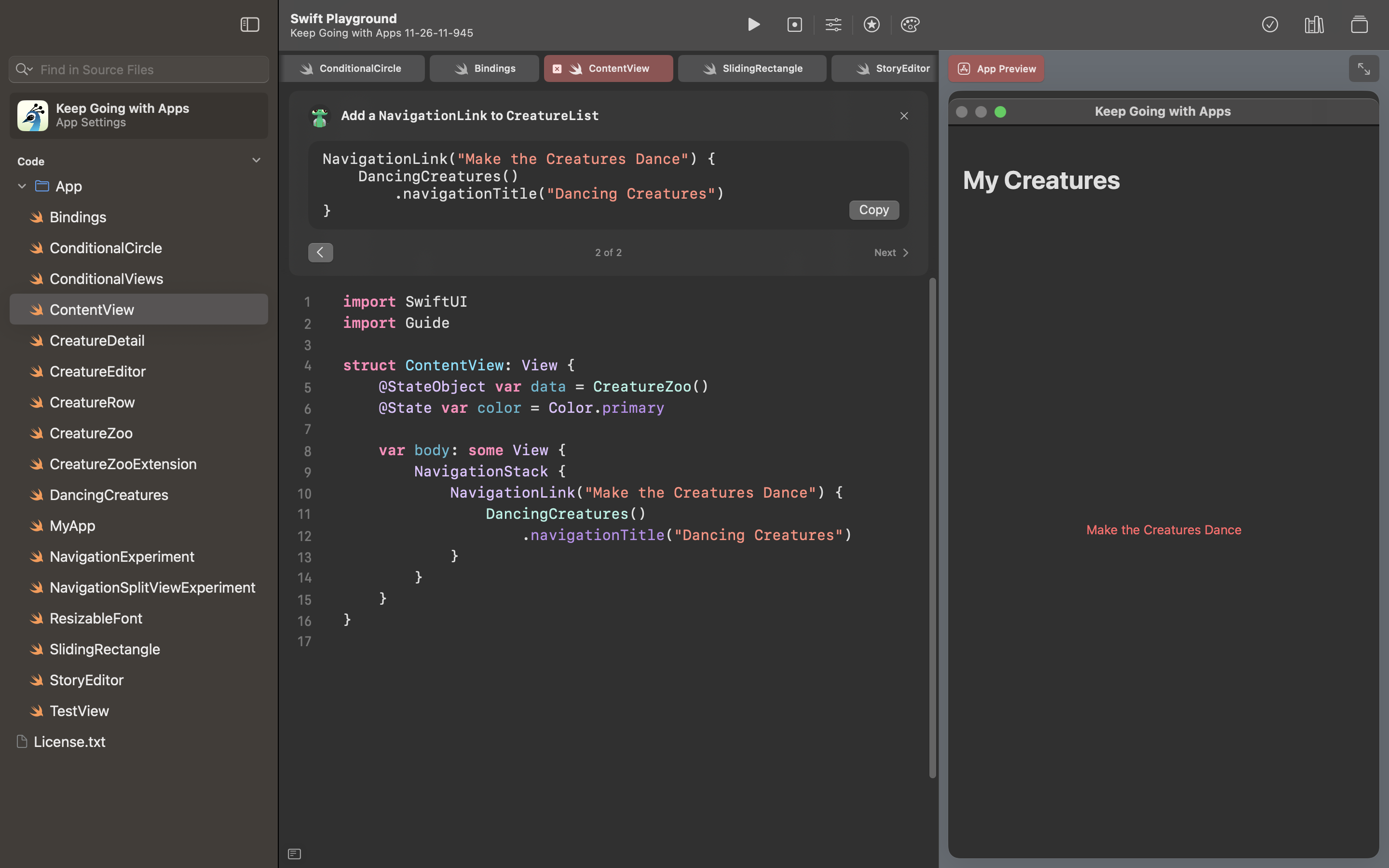Collapse the App folder
Viewport: 1389px width, 868px height.
[x=22, y=186]
